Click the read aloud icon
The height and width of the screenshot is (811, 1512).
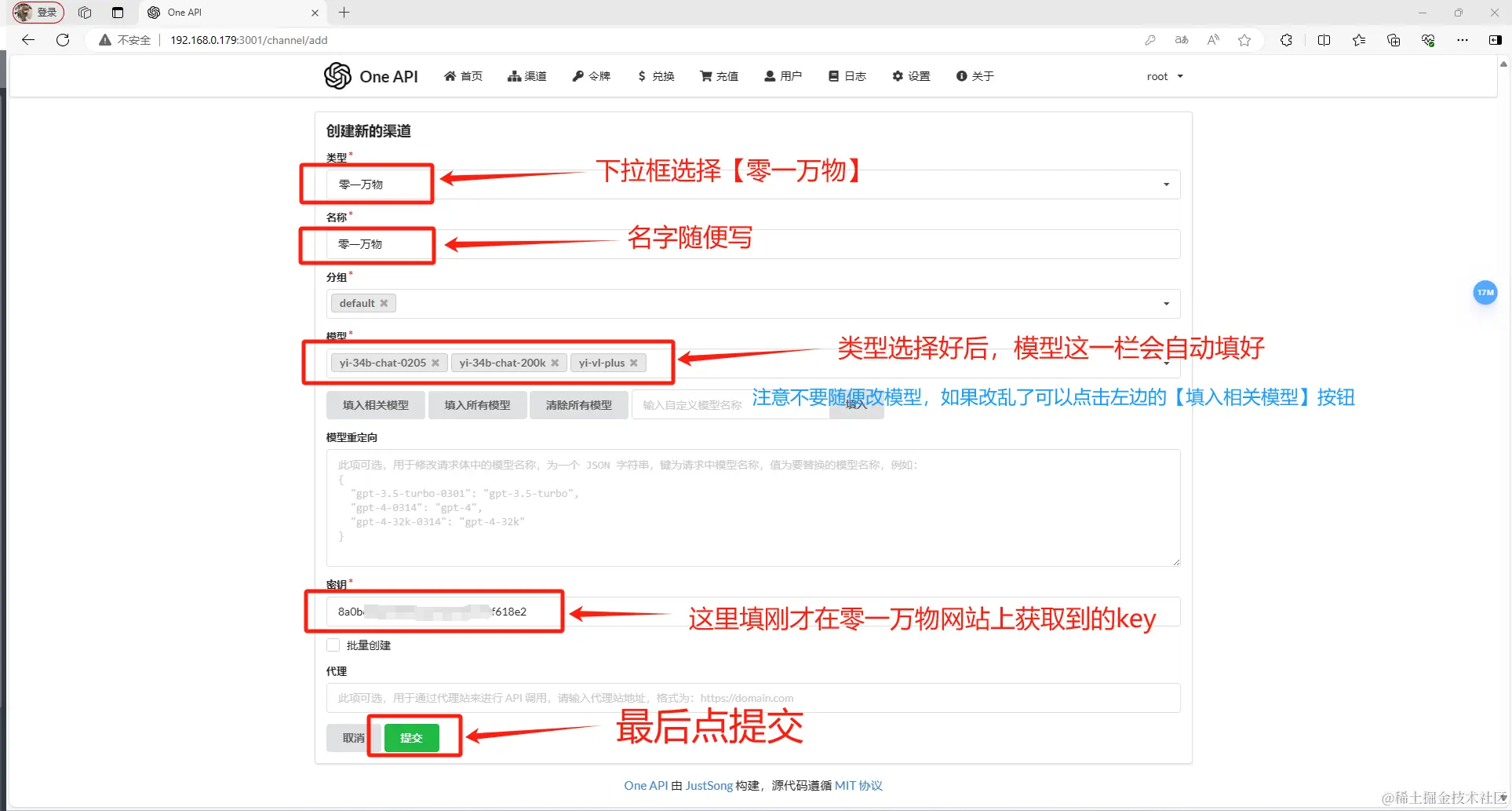pos(1213,40)
